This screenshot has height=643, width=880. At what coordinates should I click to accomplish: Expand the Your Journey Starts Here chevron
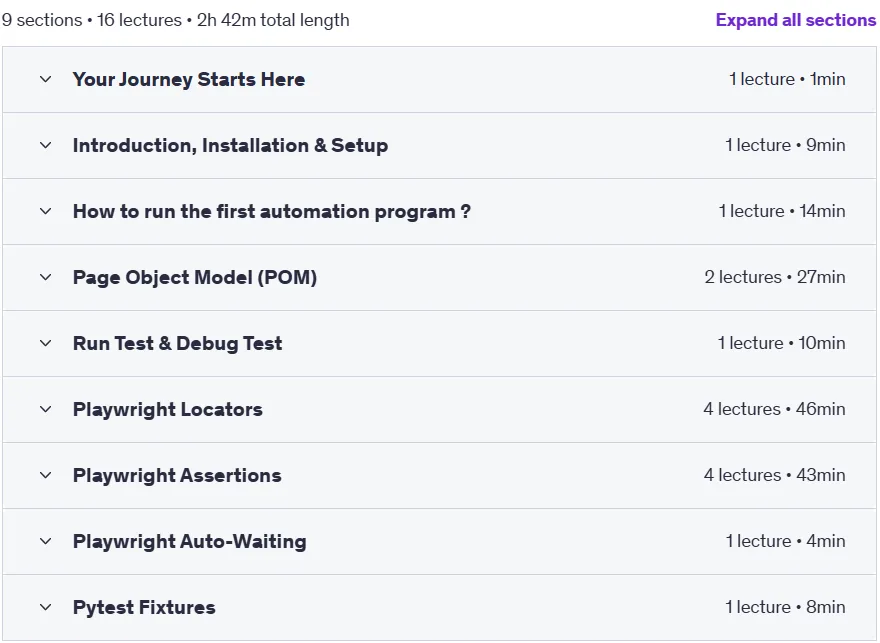45,80
